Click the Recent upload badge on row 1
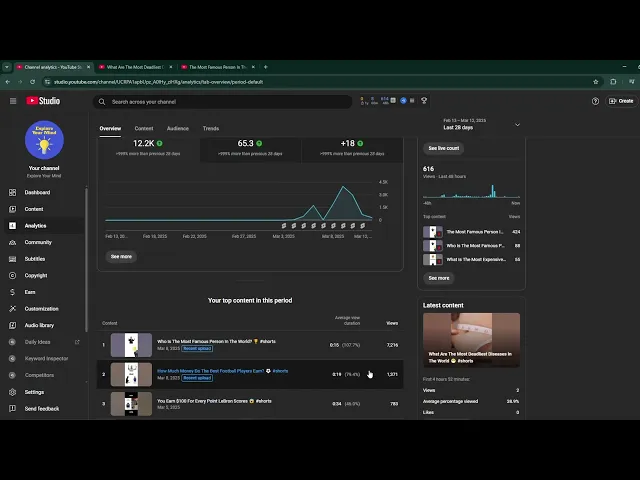 coord(197,349)
